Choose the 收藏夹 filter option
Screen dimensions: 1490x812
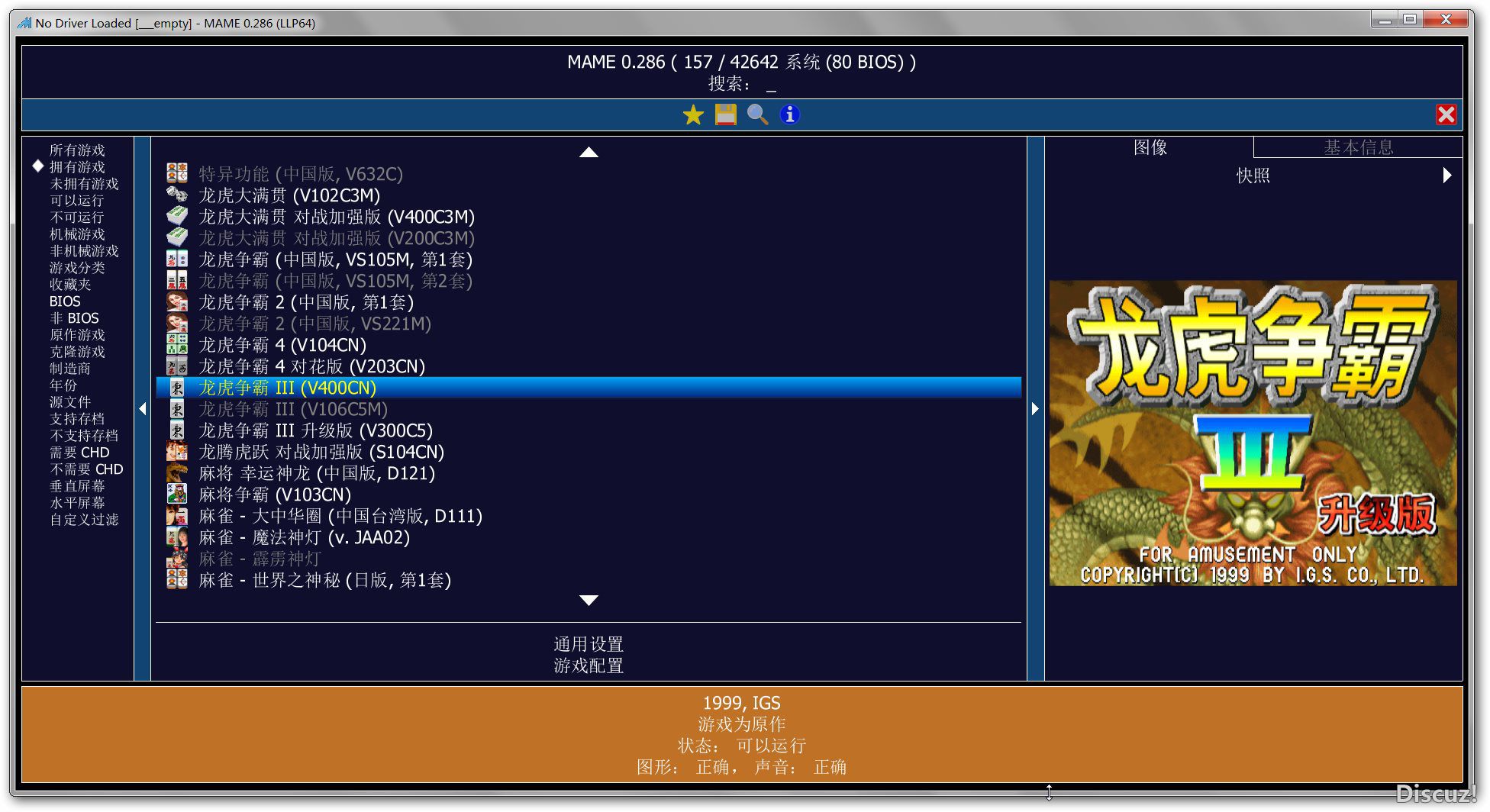[x=70, y=285]
